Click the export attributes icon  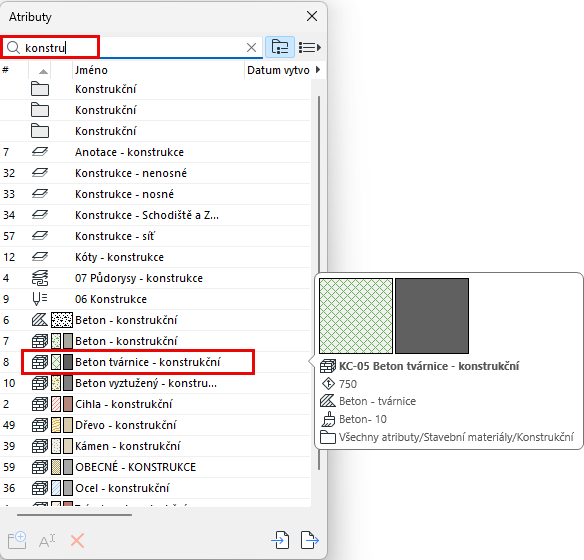pos(310,540)
